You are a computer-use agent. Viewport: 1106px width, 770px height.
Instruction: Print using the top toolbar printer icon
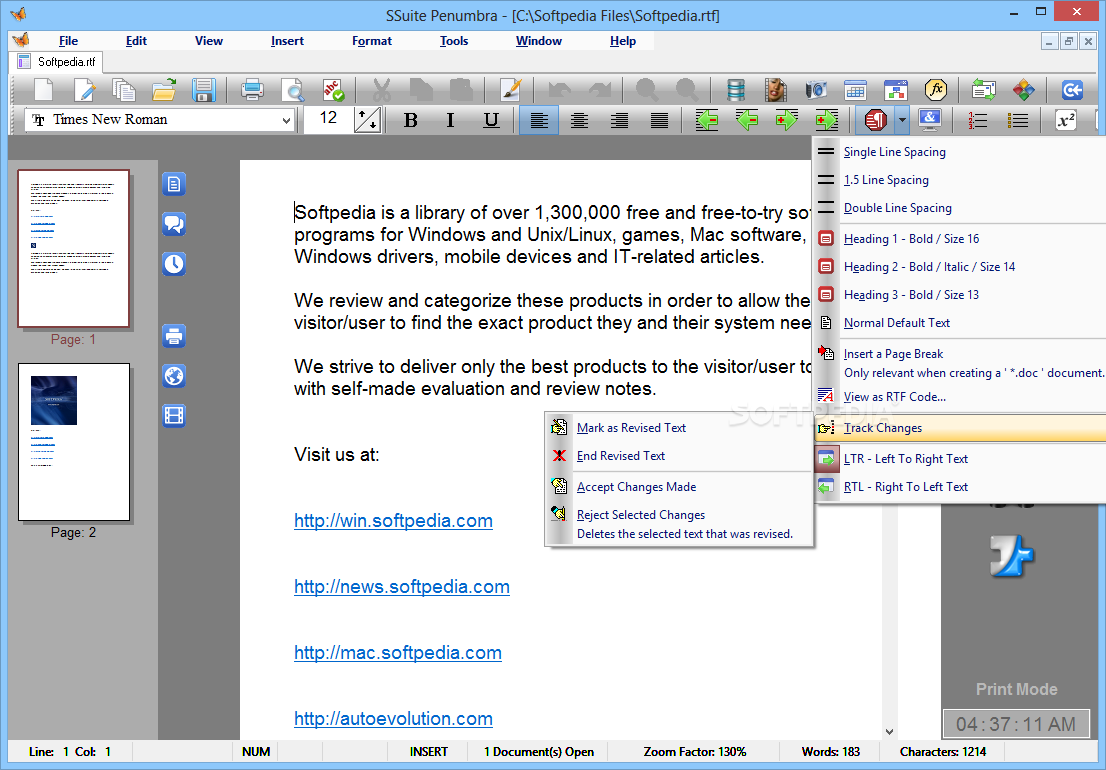click(x=252, y=90)
